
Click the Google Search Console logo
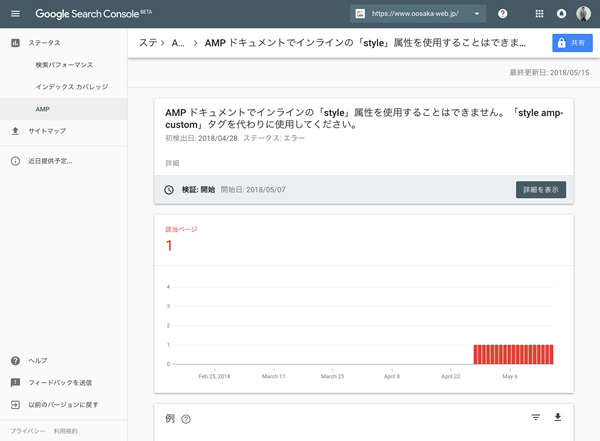tap(93, 14)
